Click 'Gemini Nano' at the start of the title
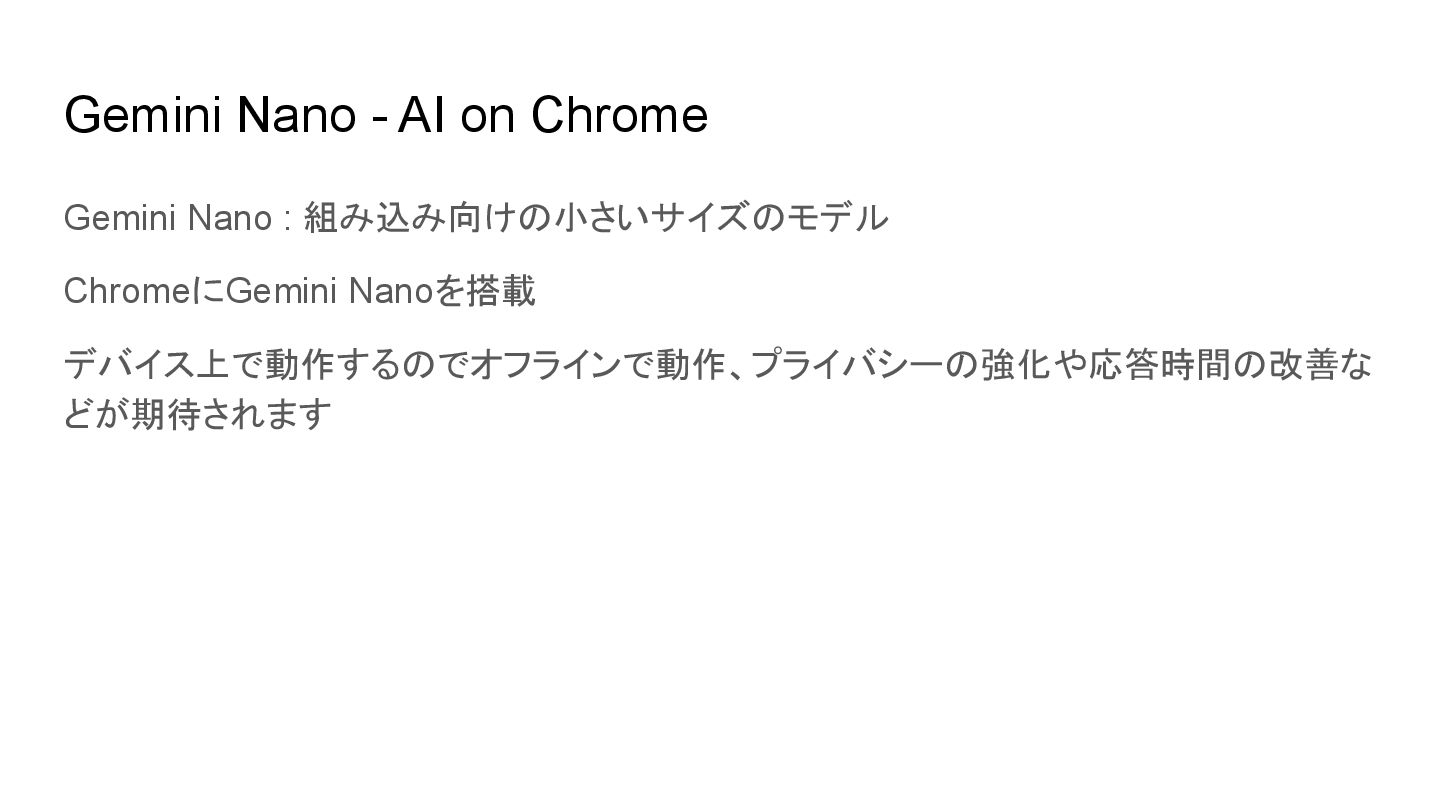 210,116
